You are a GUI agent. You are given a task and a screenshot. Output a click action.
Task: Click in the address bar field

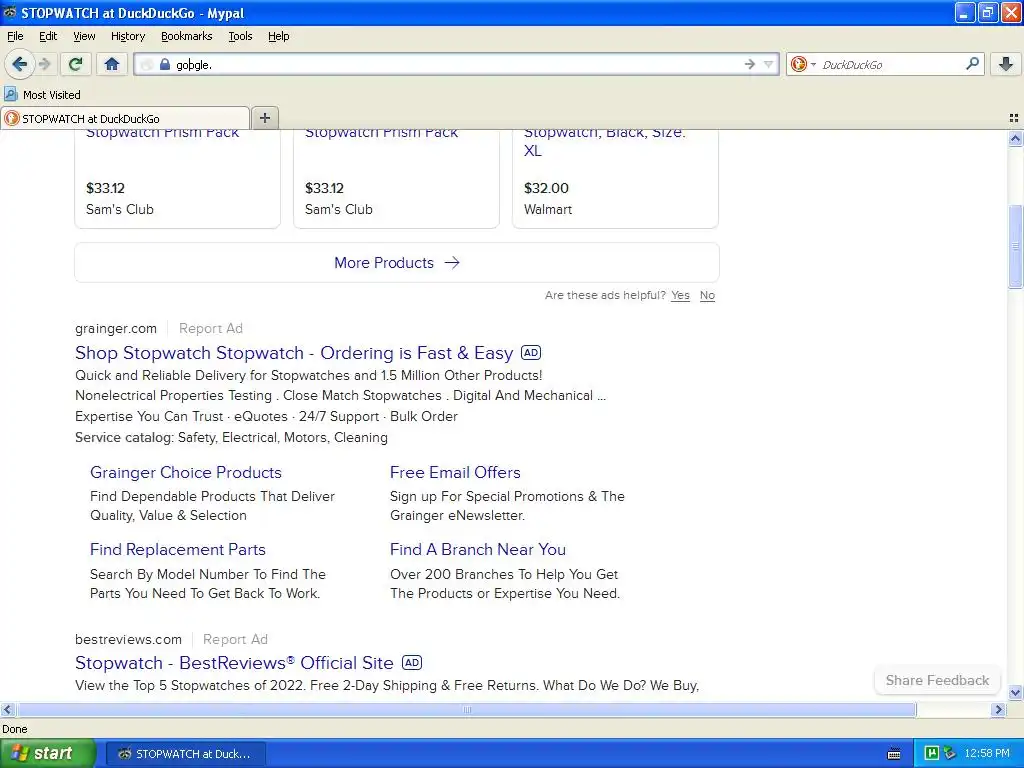click(x=457, y=64)
